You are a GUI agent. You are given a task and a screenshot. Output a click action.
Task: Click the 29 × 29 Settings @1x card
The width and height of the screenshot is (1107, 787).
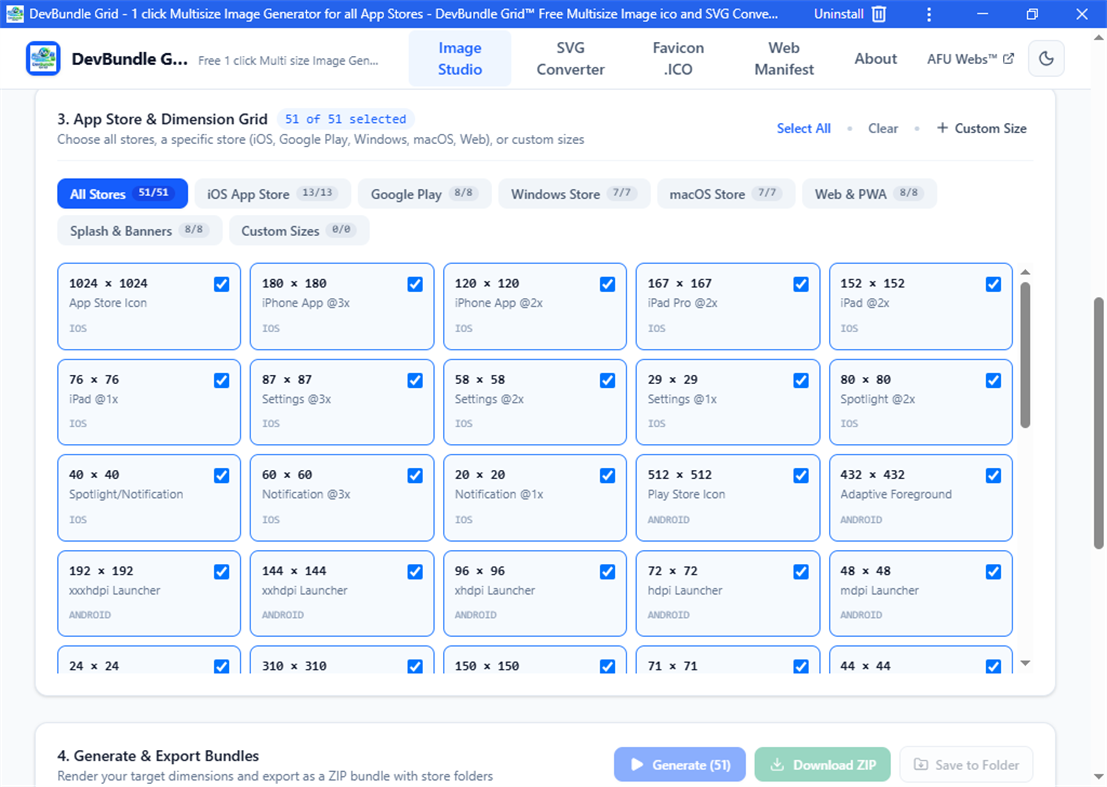(x=728, y=402)
